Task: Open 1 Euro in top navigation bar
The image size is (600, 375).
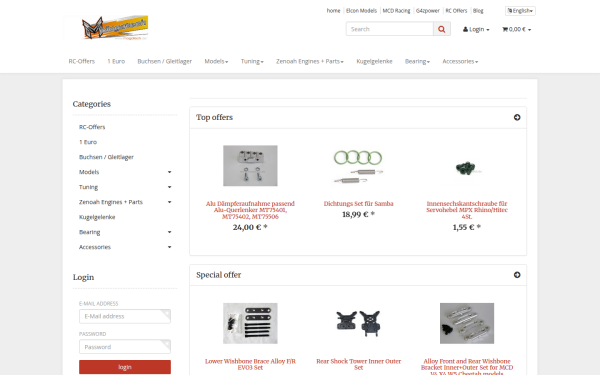Action: coord(116,61)
